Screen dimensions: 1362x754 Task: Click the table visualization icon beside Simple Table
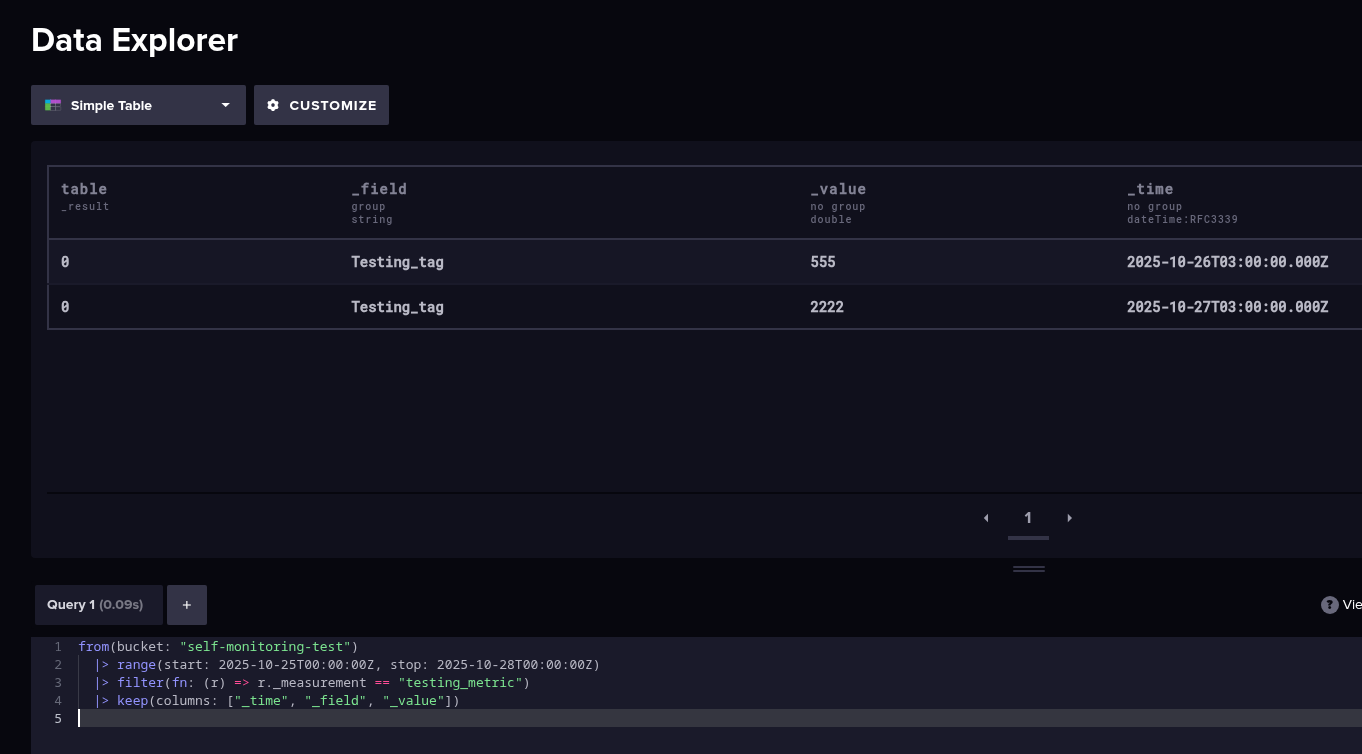(53, 105)
